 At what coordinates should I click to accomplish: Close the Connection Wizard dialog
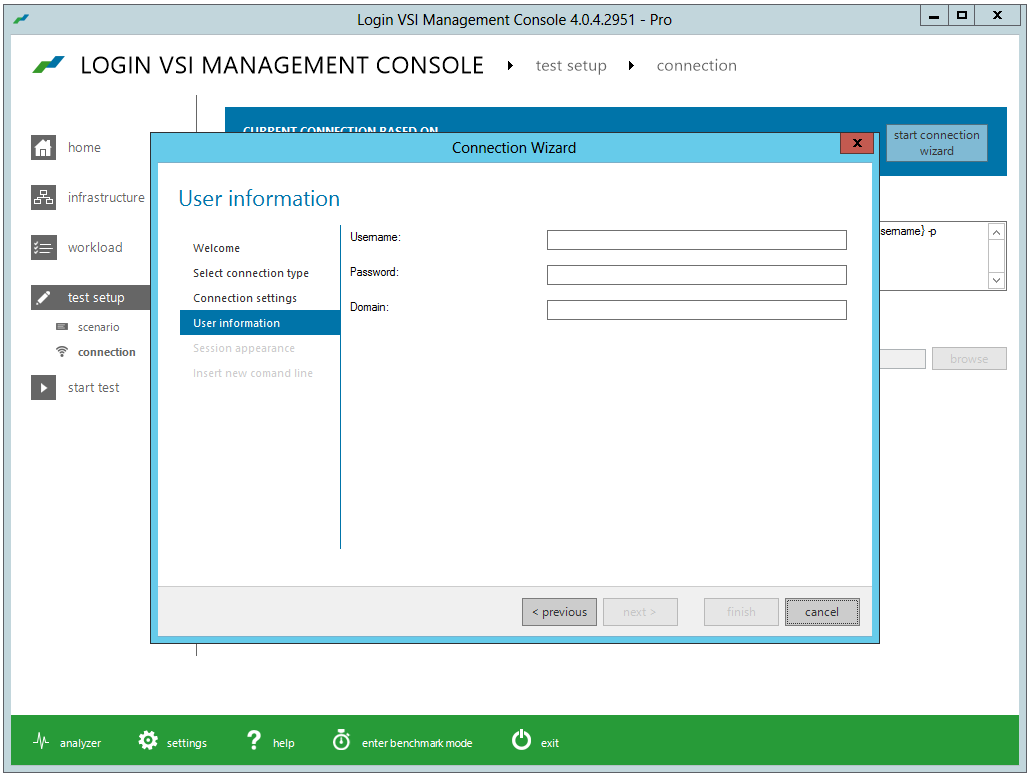click(857, 143)
